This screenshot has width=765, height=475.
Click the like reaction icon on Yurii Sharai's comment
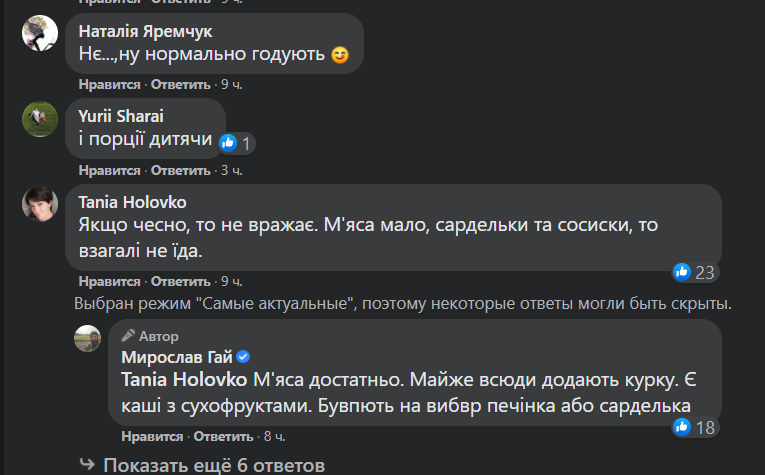pos(228,142)
